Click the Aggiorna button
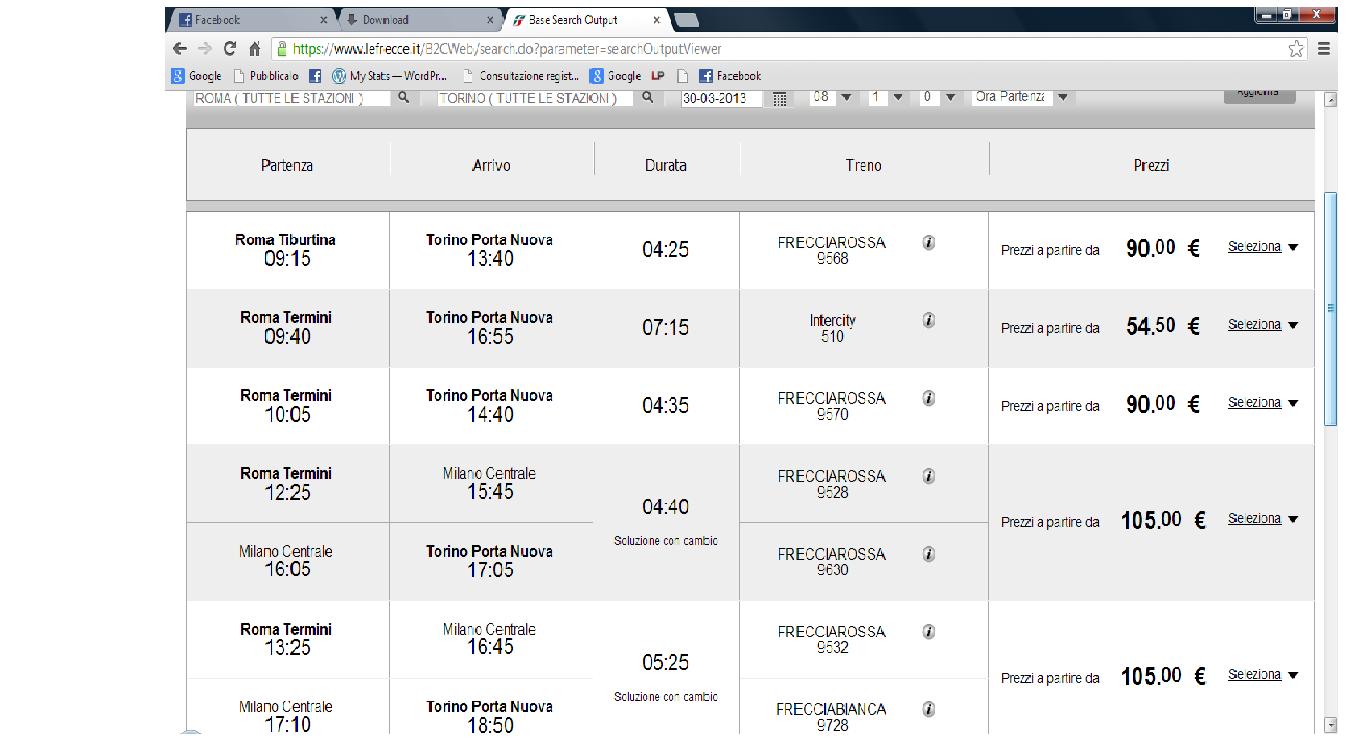Viewport: 1366px width, 738px height. tap(1258, 93)
